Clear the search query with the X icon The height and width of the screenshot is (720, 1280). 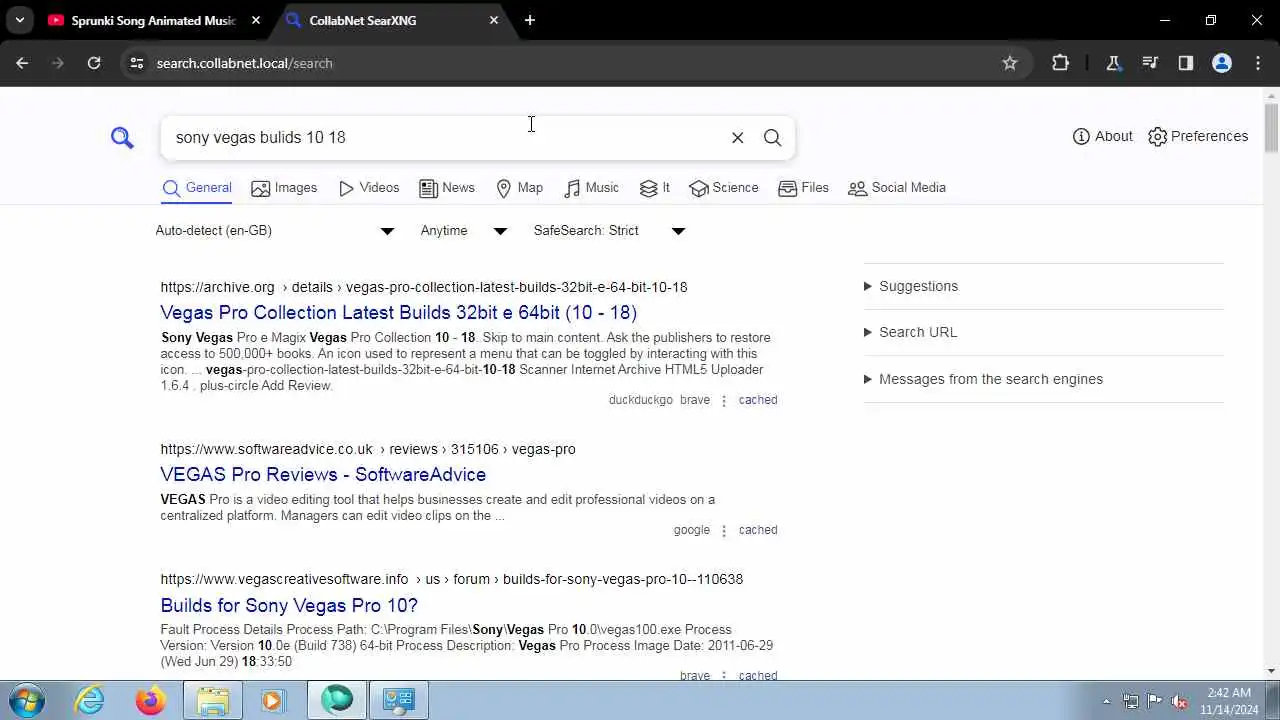[738, 138]
